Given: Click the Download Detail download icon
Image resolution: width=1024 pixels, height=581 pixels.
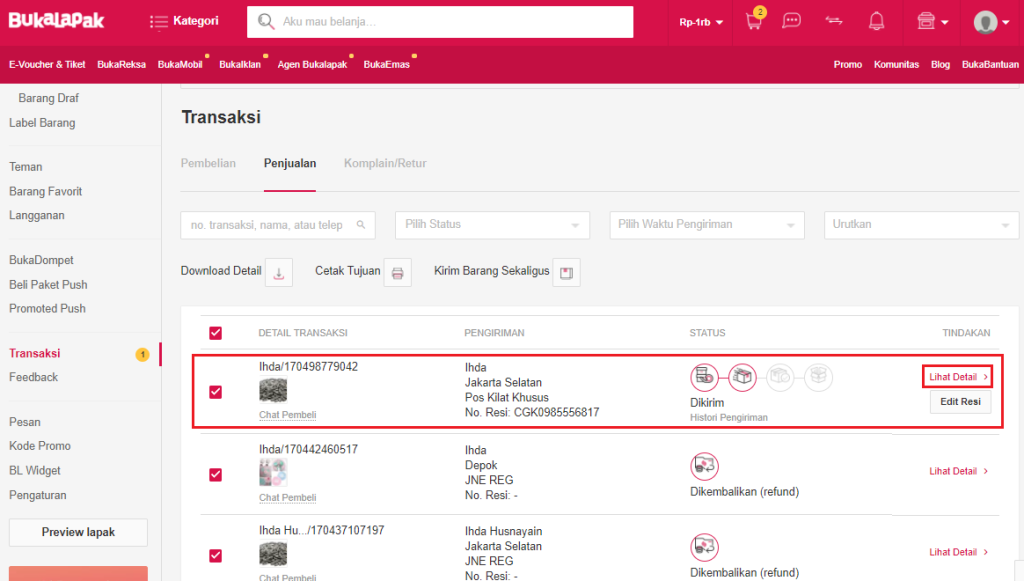Looking at the screenshot, I should [279, 273].
